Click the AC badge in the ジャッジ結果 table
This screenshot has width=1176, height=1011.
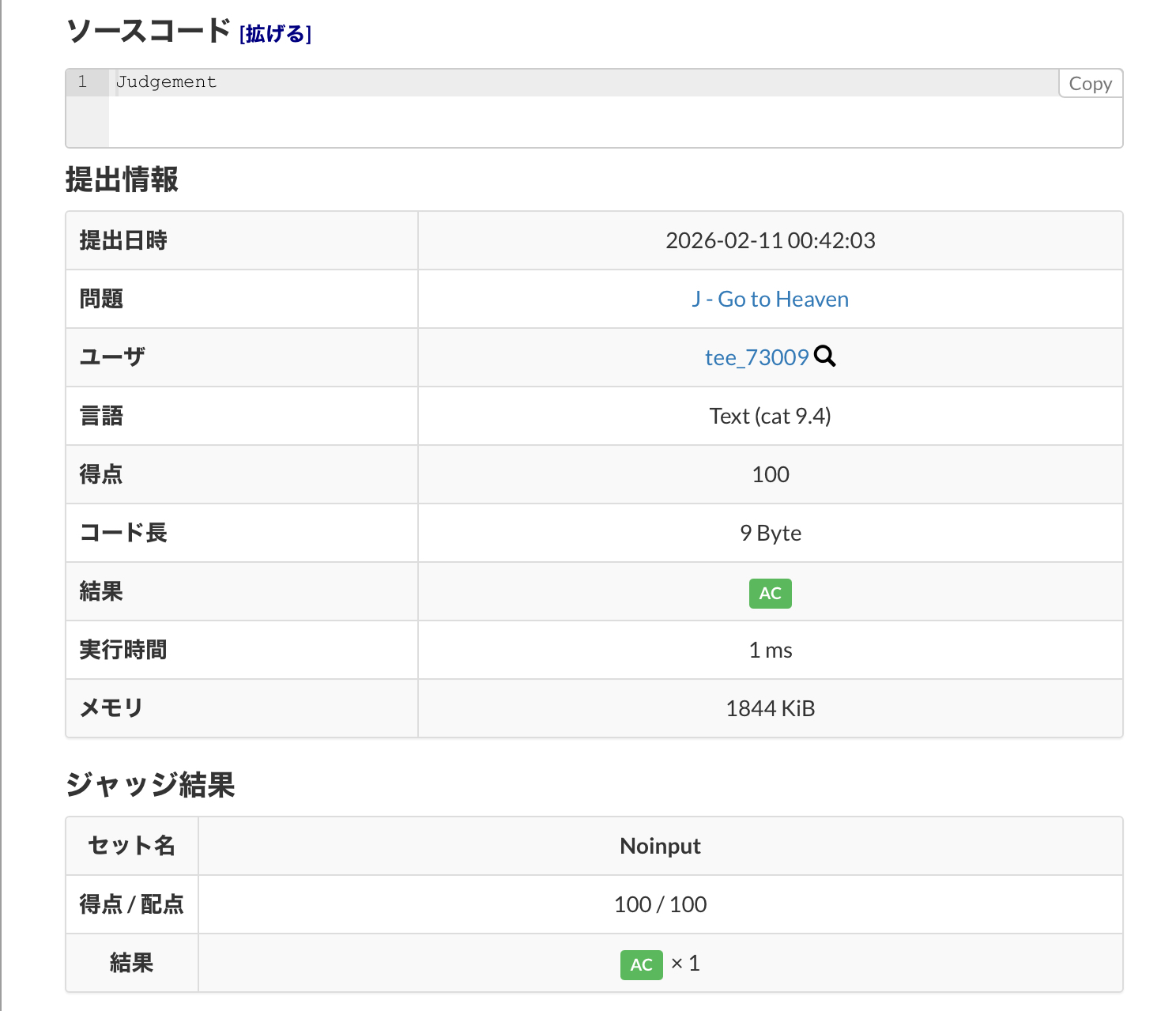(641, 964)
